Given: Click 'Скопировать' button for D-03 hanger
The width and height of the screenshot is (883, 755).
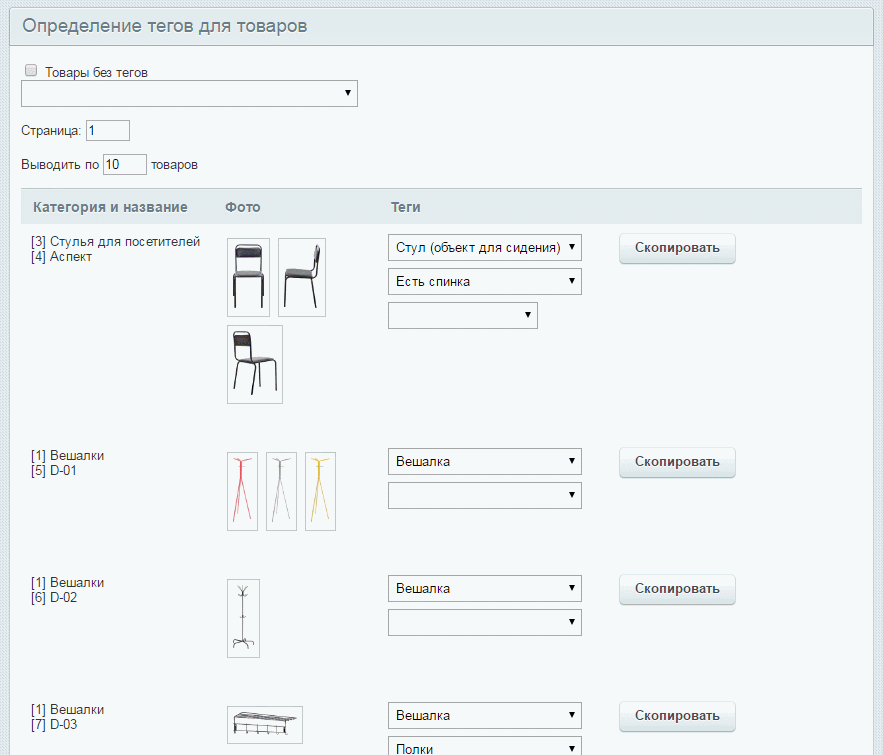Looking at the screenshot, I should pos(677,716).
